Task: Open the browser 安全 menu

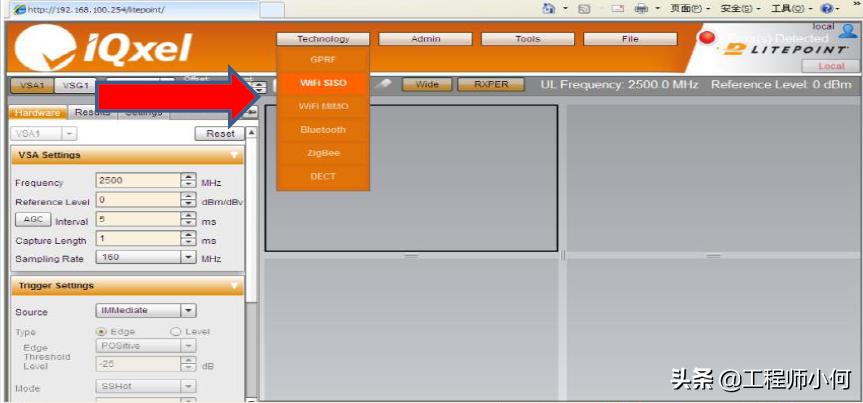Action: click(x=740, y=9)
